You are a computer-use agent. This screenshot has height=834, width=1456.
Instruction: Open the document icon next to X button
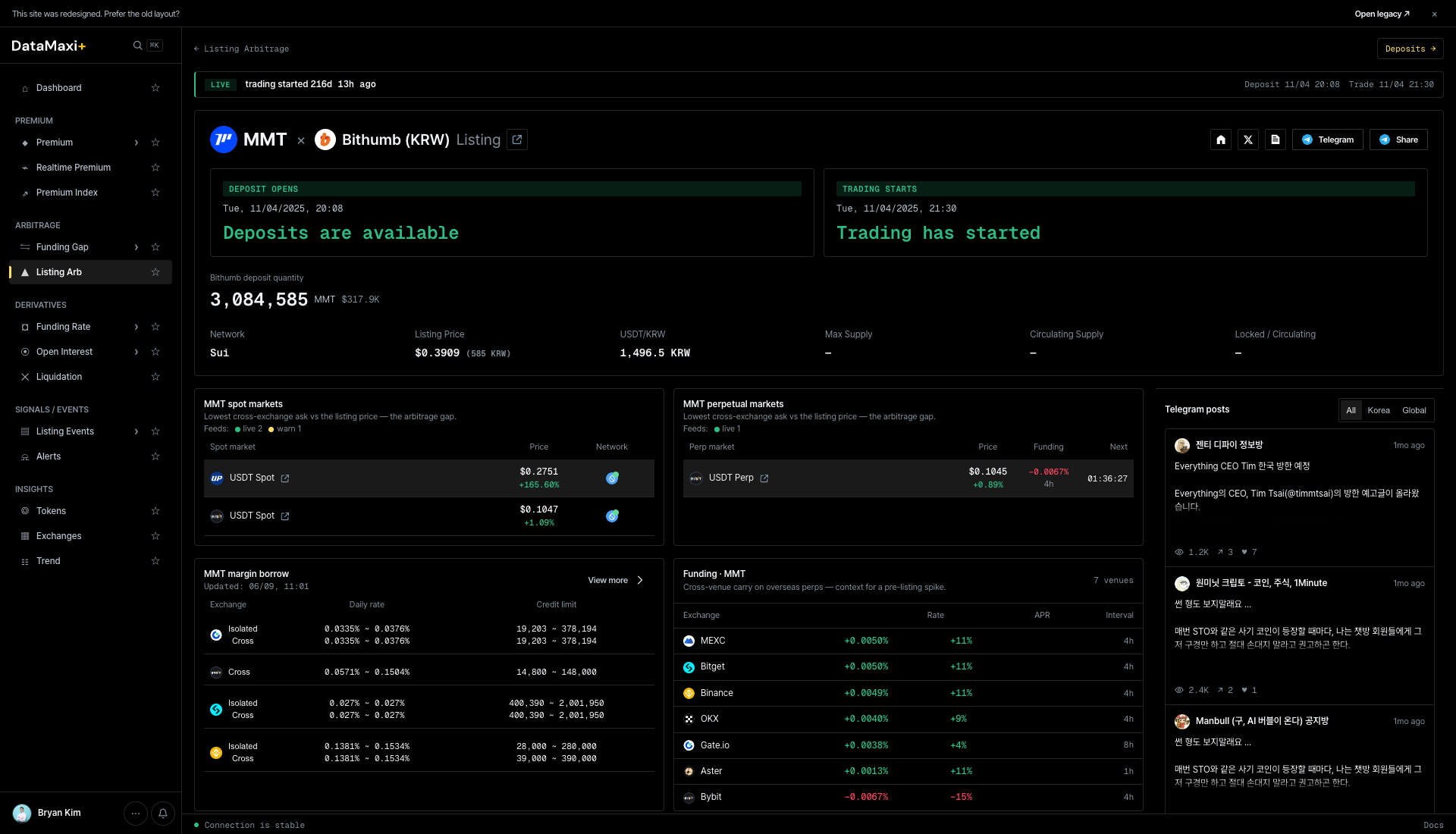[1276, 140]
